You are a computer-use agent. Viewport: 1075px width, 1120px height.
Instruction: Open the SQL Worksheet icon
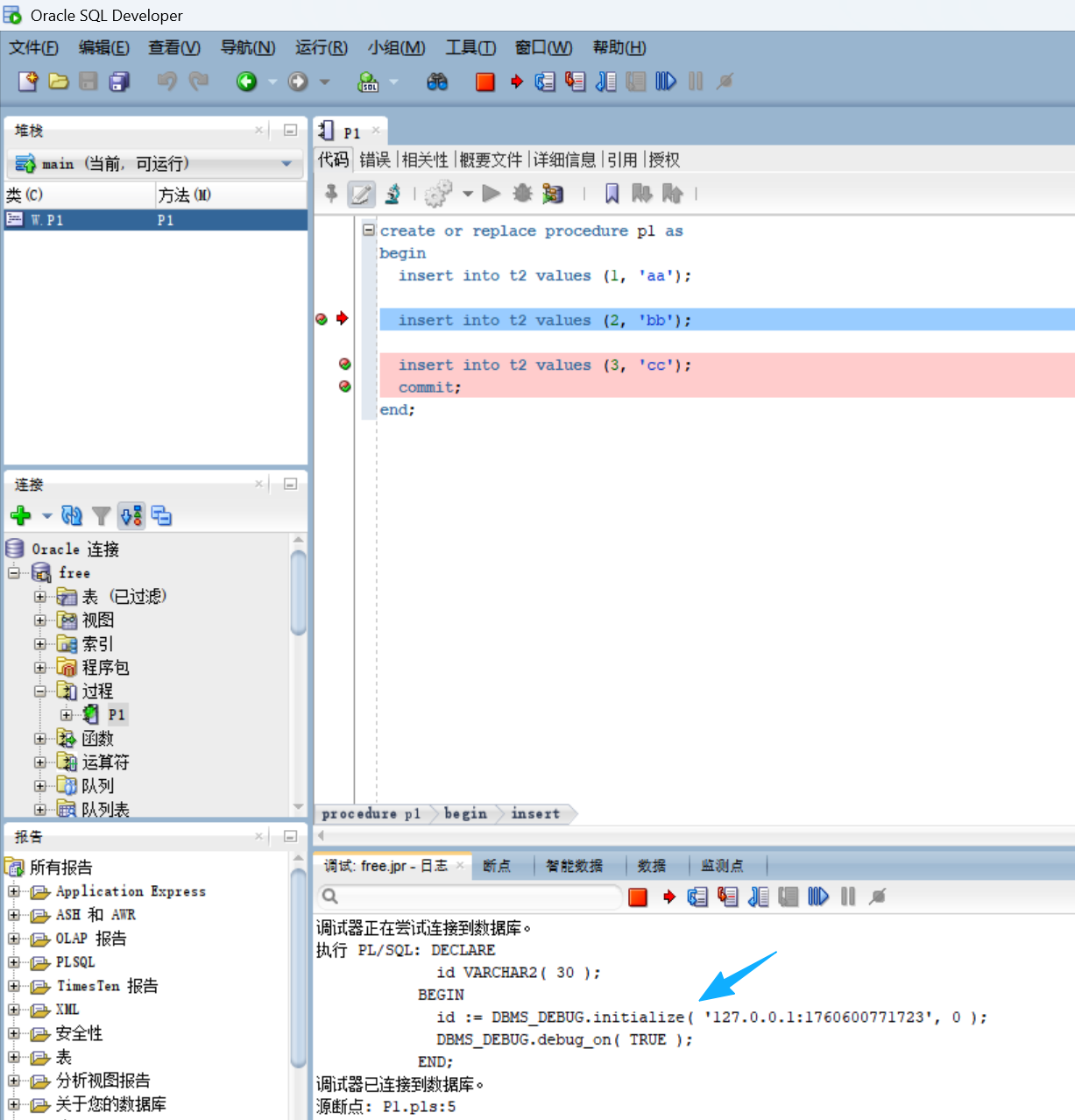click(368, 82)
